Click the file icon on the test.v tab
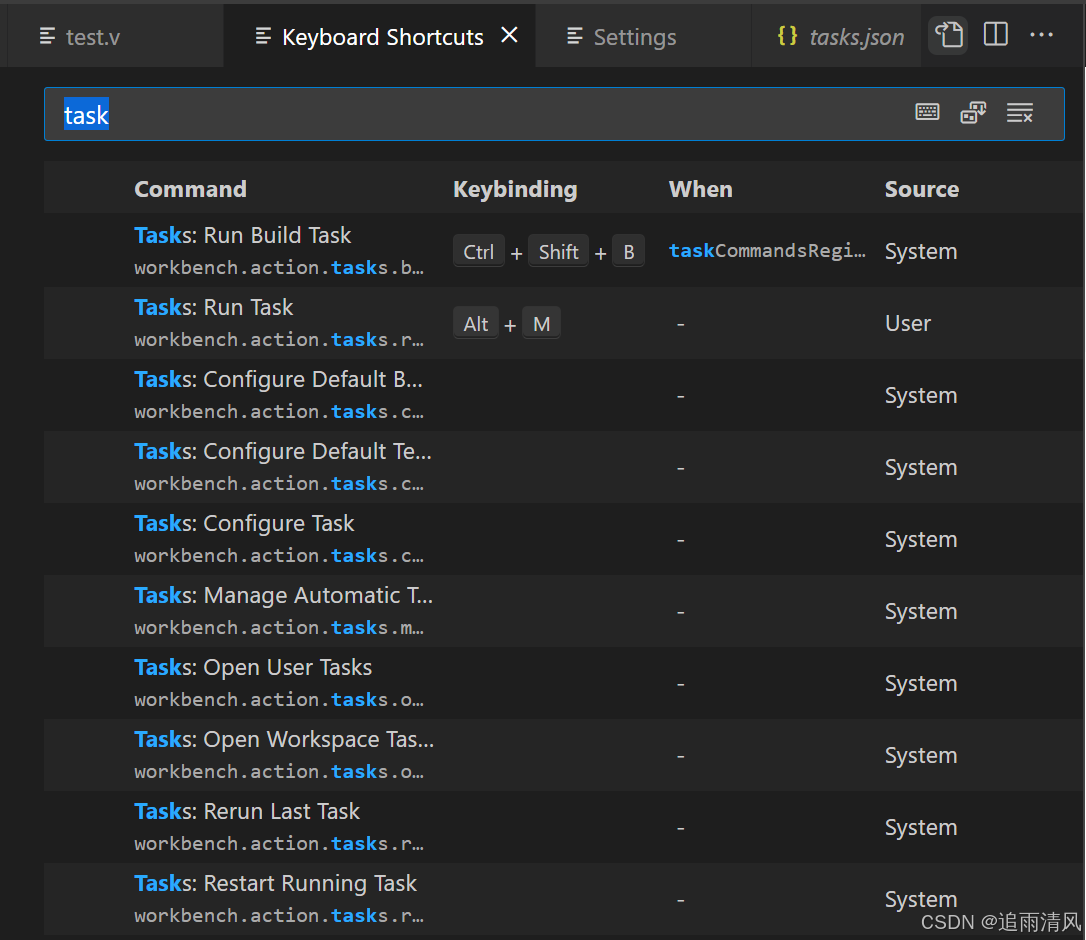 (x=47, y=35)
